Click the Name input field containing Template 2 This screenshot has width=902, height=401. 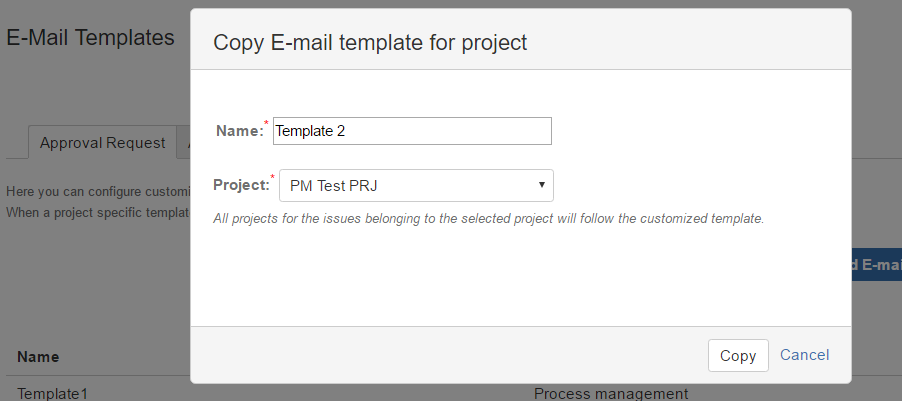(411, 130)
